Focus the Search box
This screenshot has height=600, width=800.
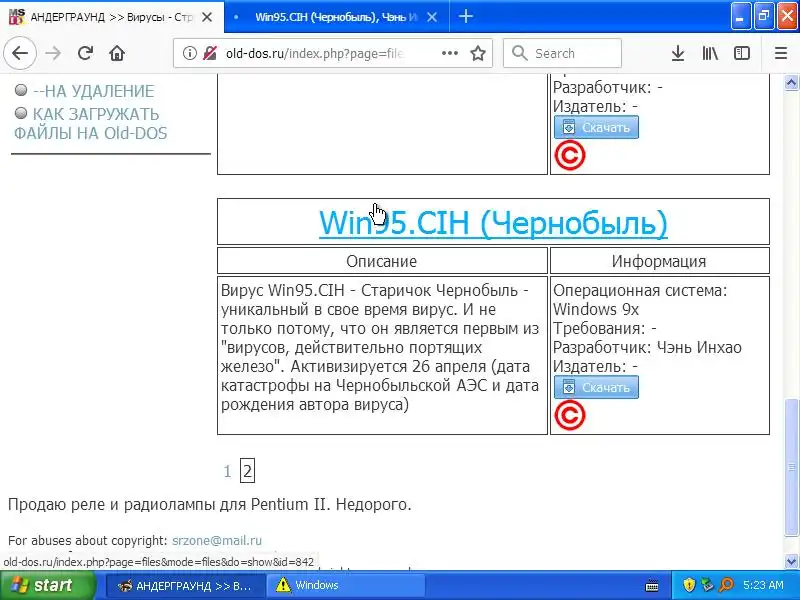(562, 53)
